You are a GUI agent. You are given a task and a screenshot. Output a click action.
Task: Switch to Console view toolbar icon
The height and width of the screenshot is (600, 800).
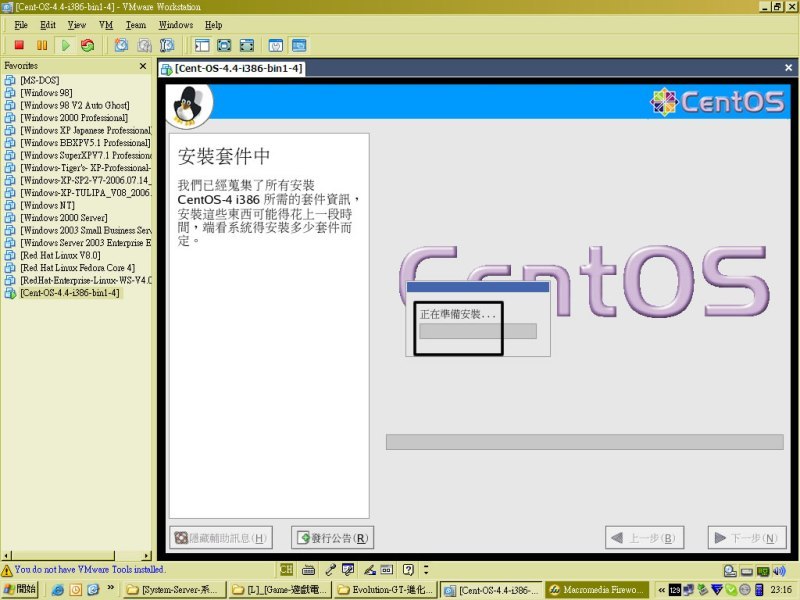299,45
